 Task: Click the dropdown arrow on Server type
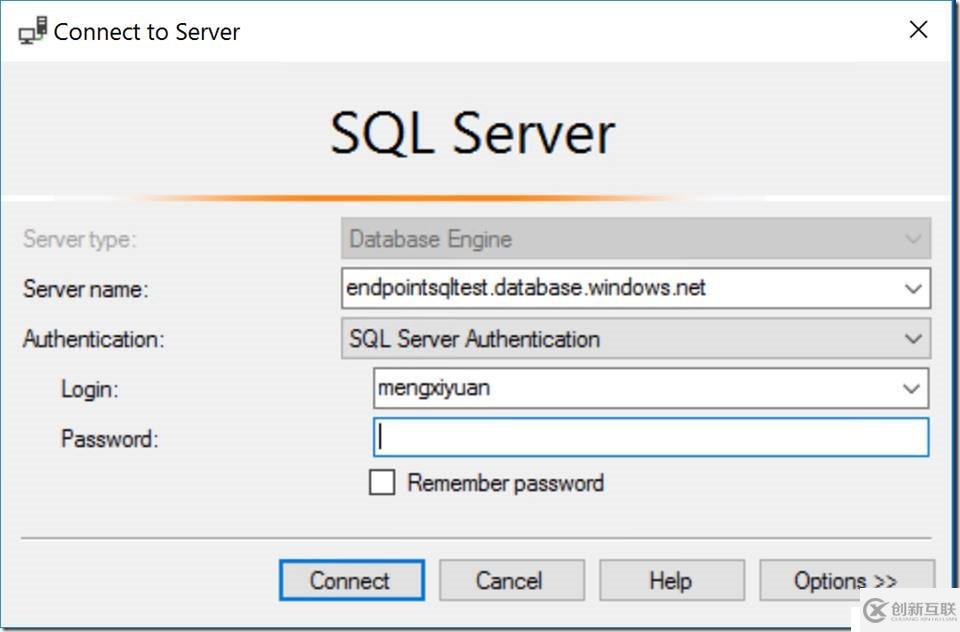pyautogui.click(x=913, y=239)
